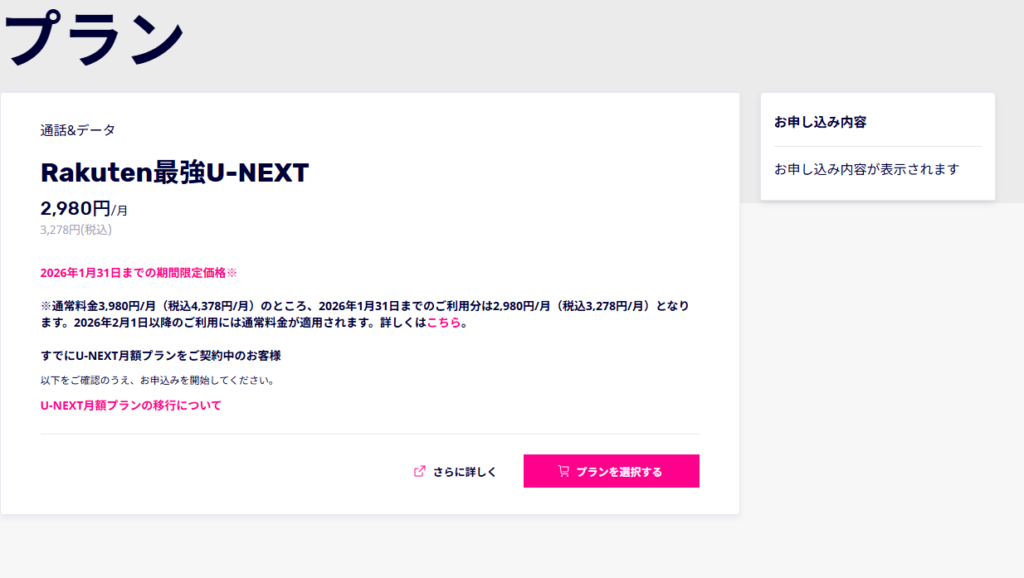The image size is (1024, 578).
Task: Click the shopping cart icon on the pink button
Action: tap(564, 471)
